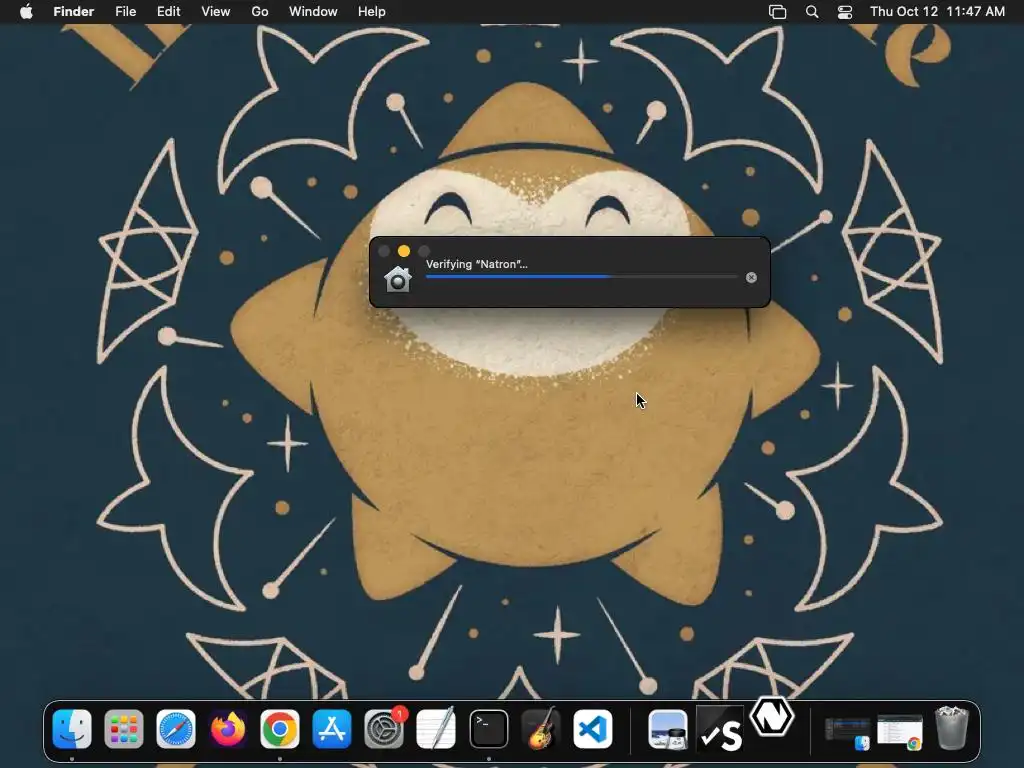Open the Trash in the Dock
Viewport: 1024px width, 768px height.
952,728
